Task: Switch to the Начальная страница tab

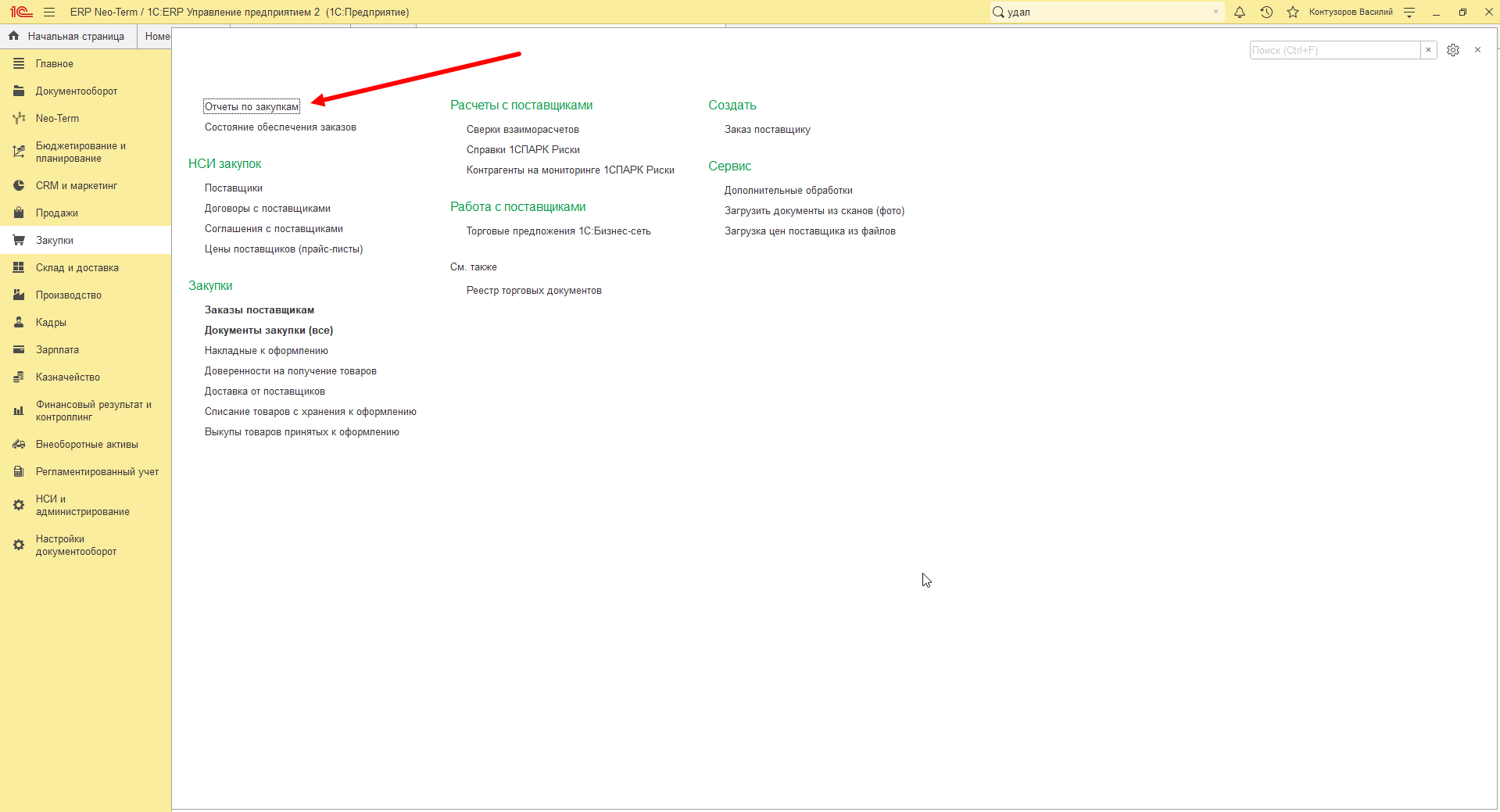Action: tap(68, 36)
